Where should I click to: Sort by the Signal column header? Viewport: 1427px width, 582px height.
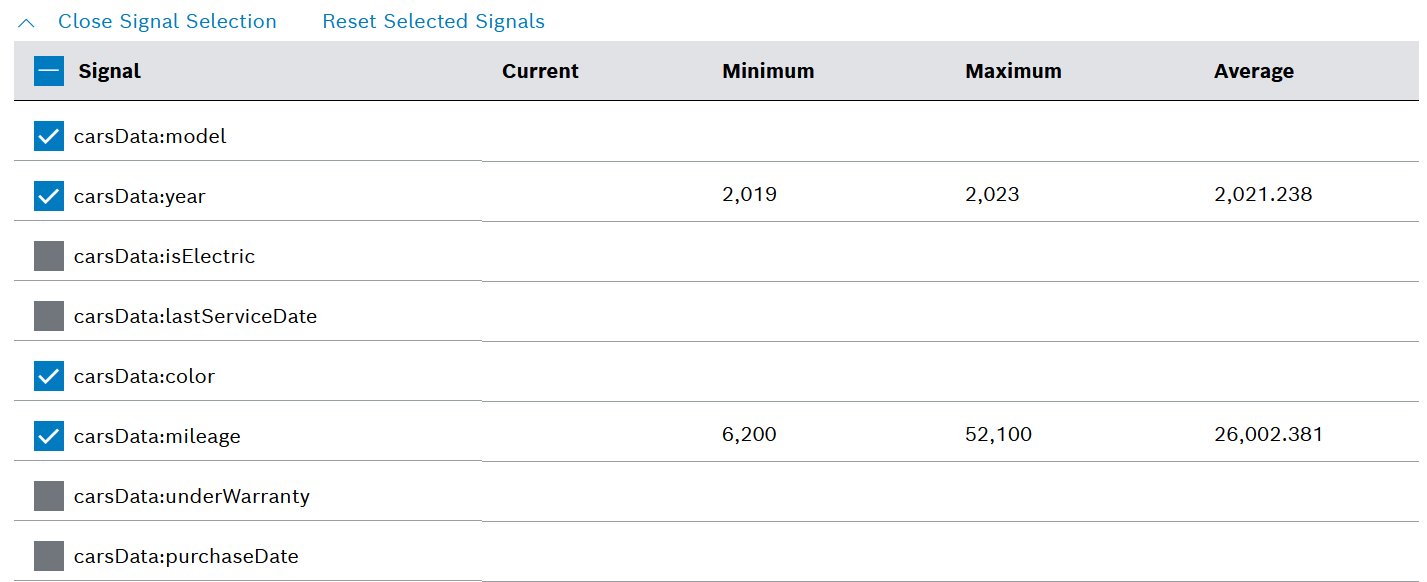coord(109,71)
